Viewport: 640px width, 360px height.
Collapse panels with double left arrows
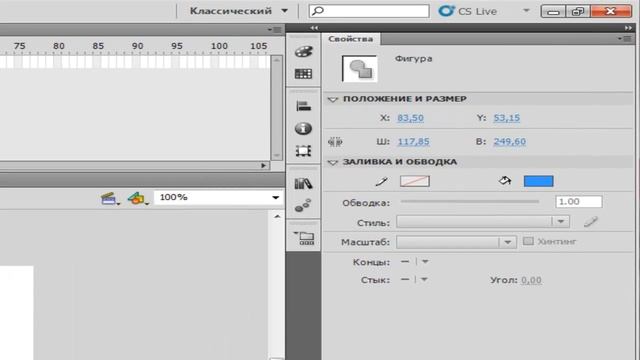[314, 28]
